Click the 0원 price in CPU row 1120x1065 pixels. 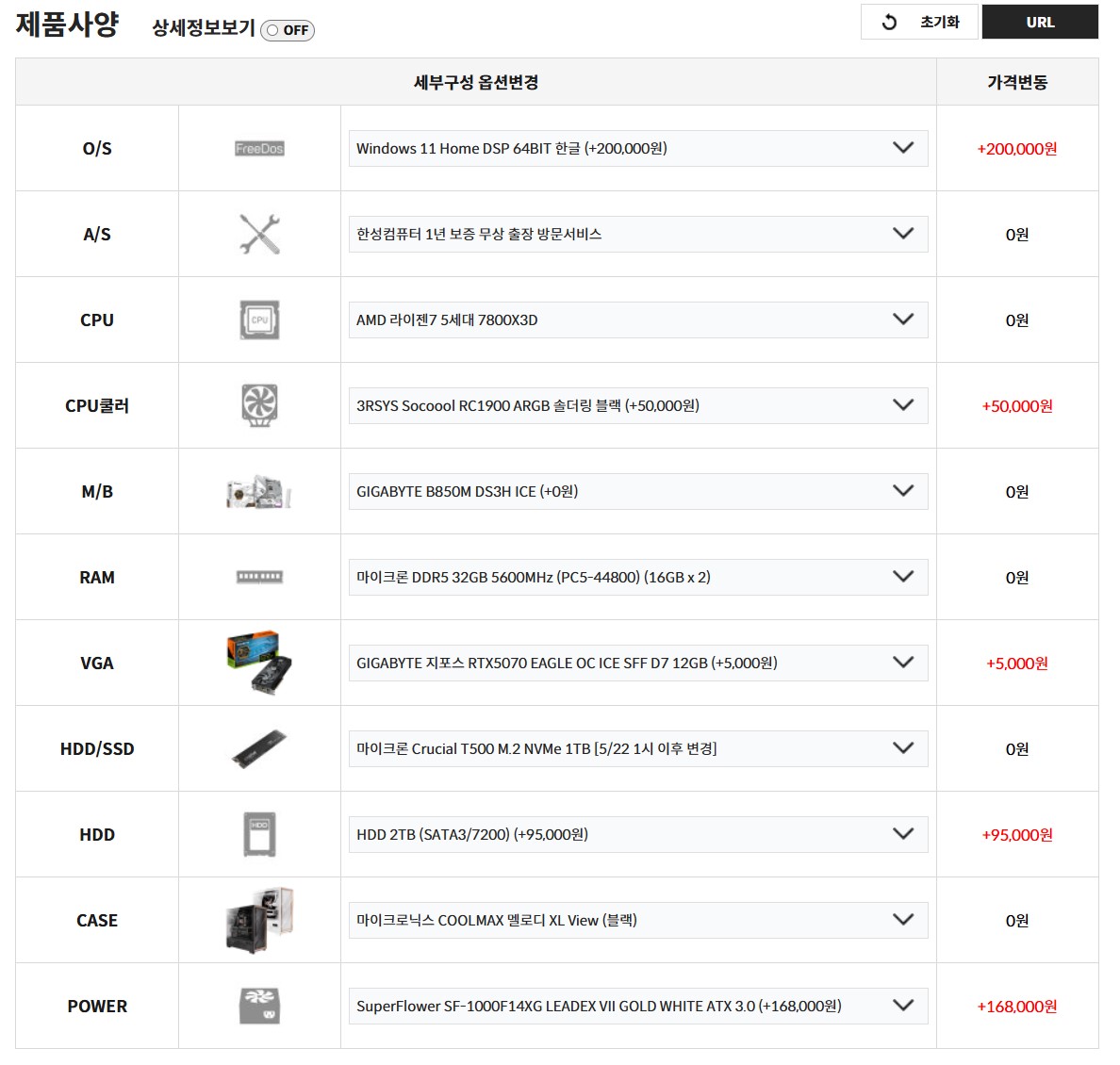(1017, 320)
